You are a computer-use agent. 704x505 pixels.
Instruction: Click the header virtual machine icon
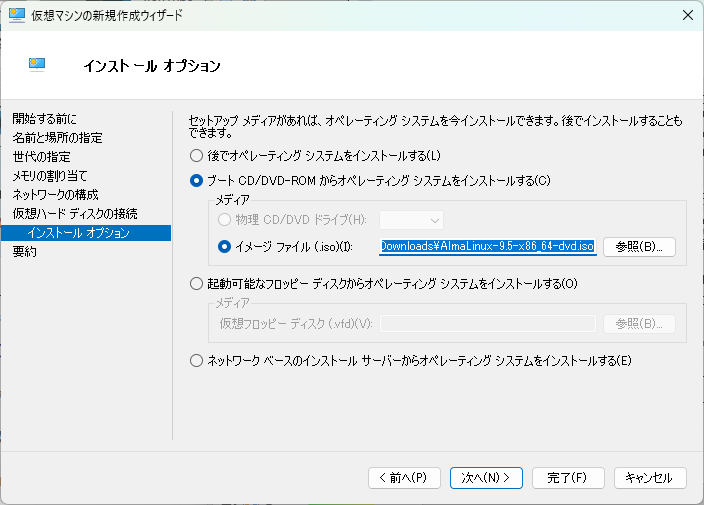click(x=38, y=65)
